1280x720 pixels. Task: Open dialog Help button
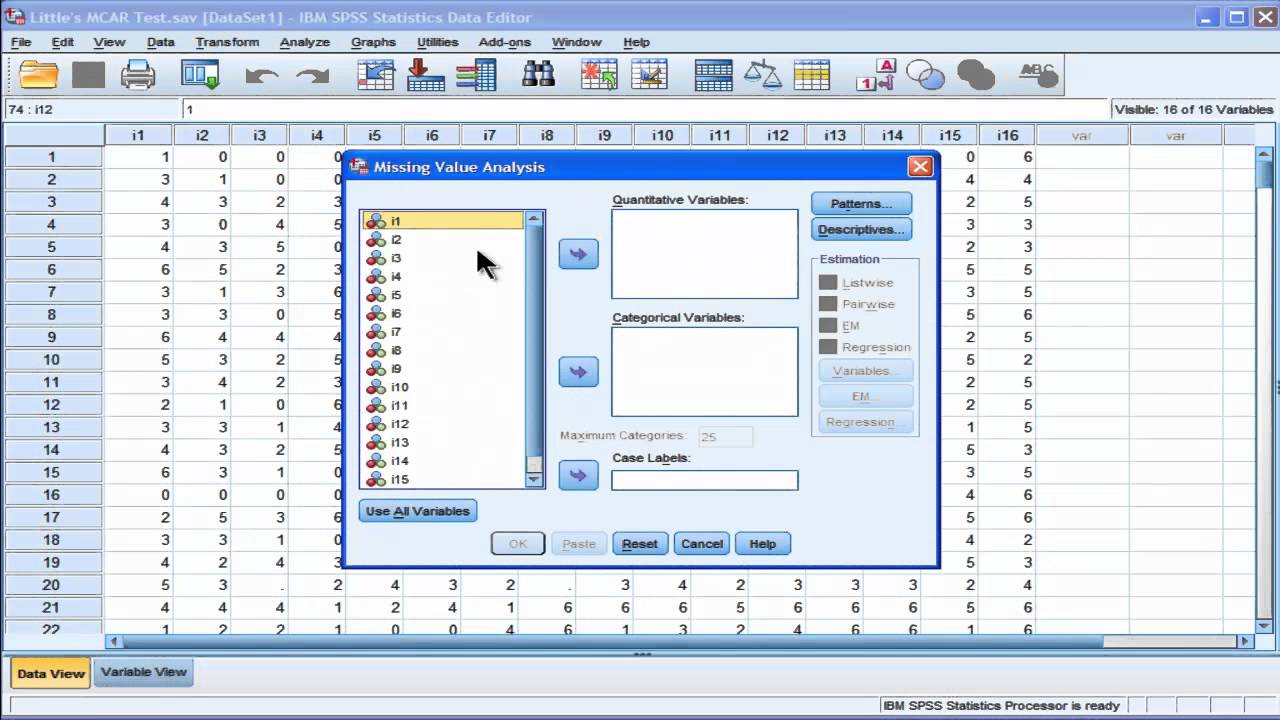click(x=763, y=544)
